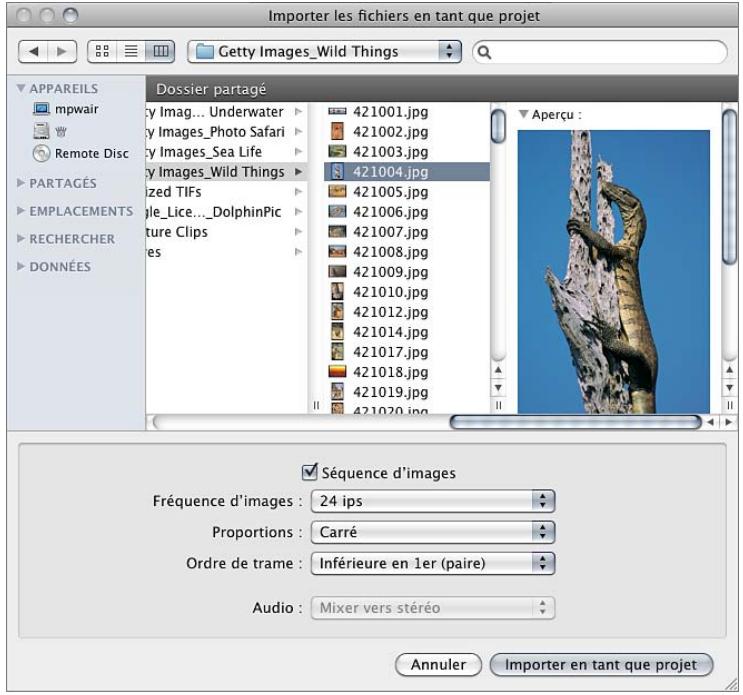Click Importer en tant que projet button
The width and height of the screenshot is (743, 695).
[x=601, y=665]
